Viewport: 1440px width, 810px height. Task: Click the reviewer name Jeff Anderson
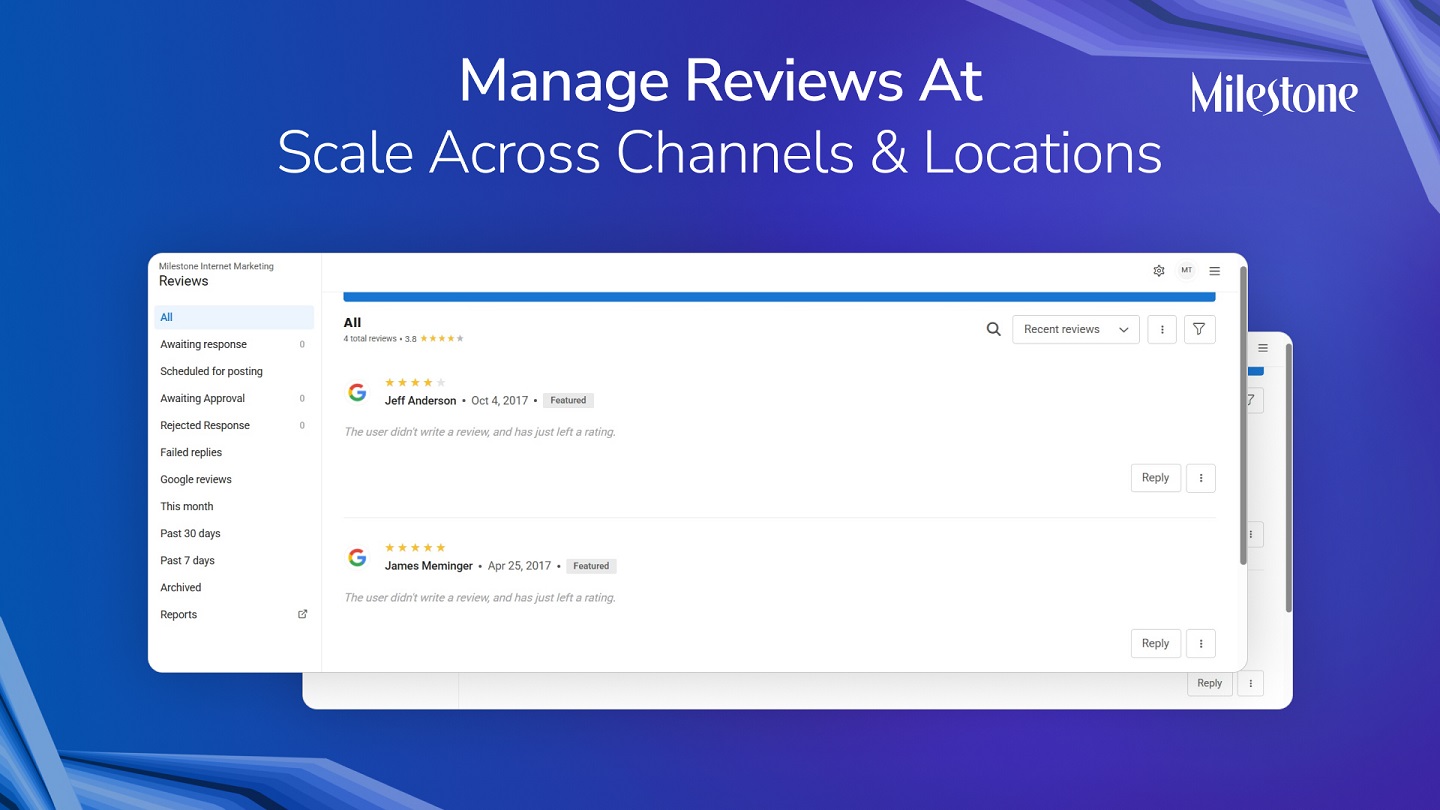click(420, 400)
